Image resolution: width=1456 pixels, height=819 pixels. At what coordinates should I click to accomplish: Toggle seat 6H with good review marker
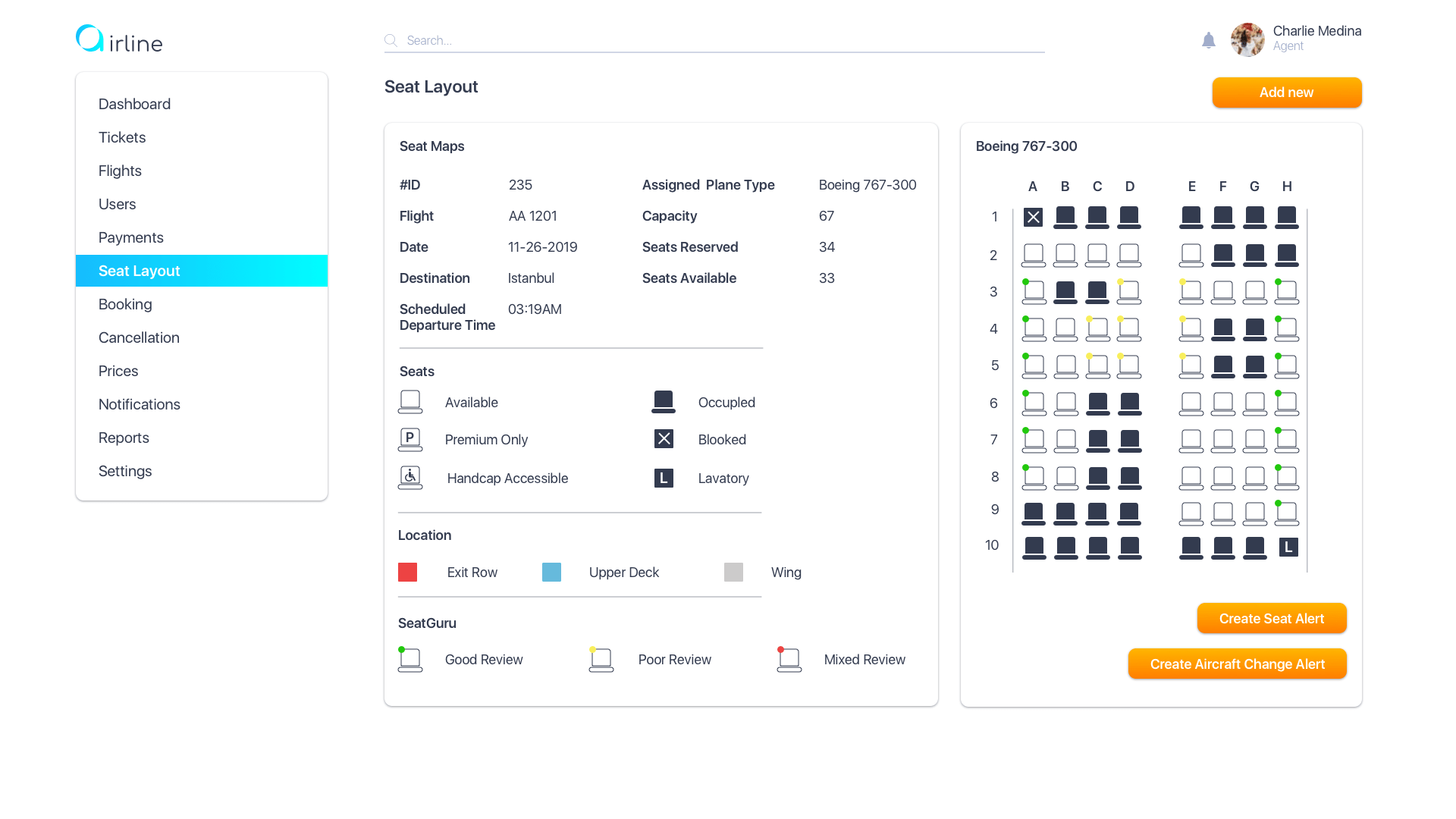click(x=1287, y=403)
